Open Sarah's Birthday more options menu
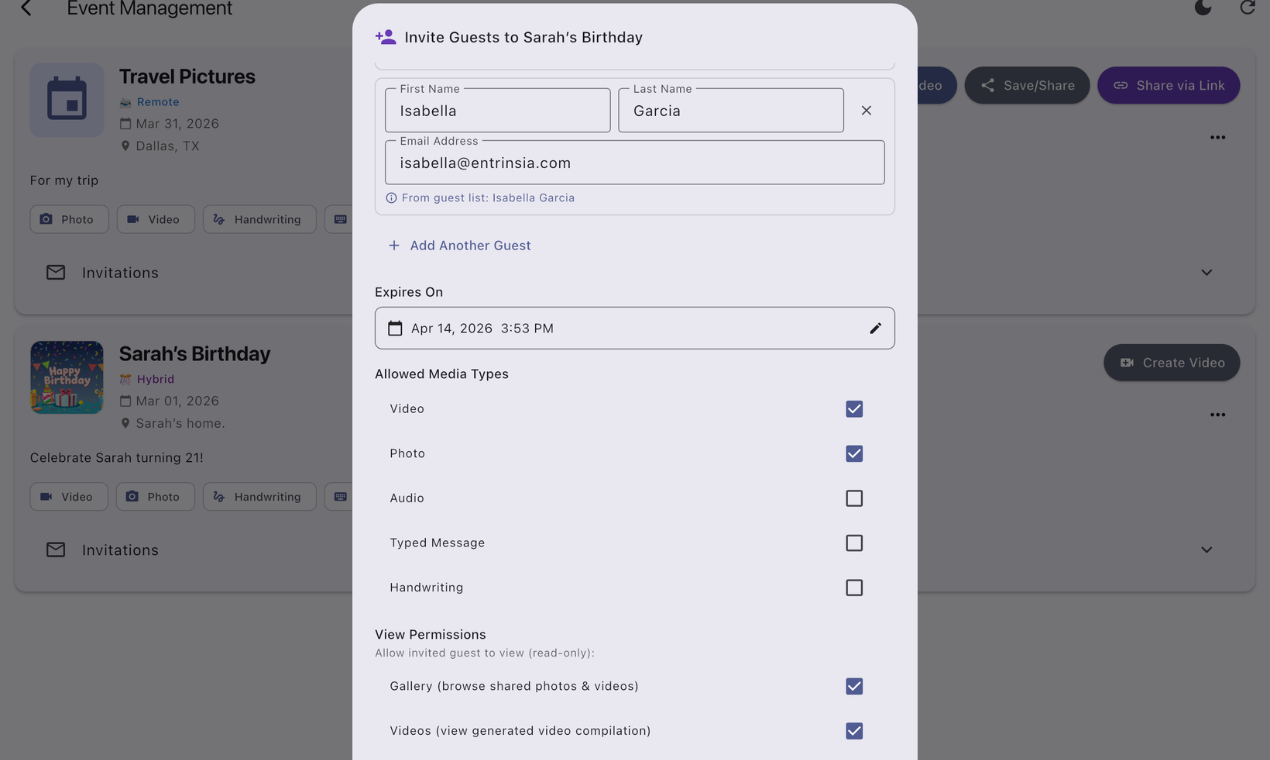This screenshot has width=1270, height=760. (x=1217, y=414)
